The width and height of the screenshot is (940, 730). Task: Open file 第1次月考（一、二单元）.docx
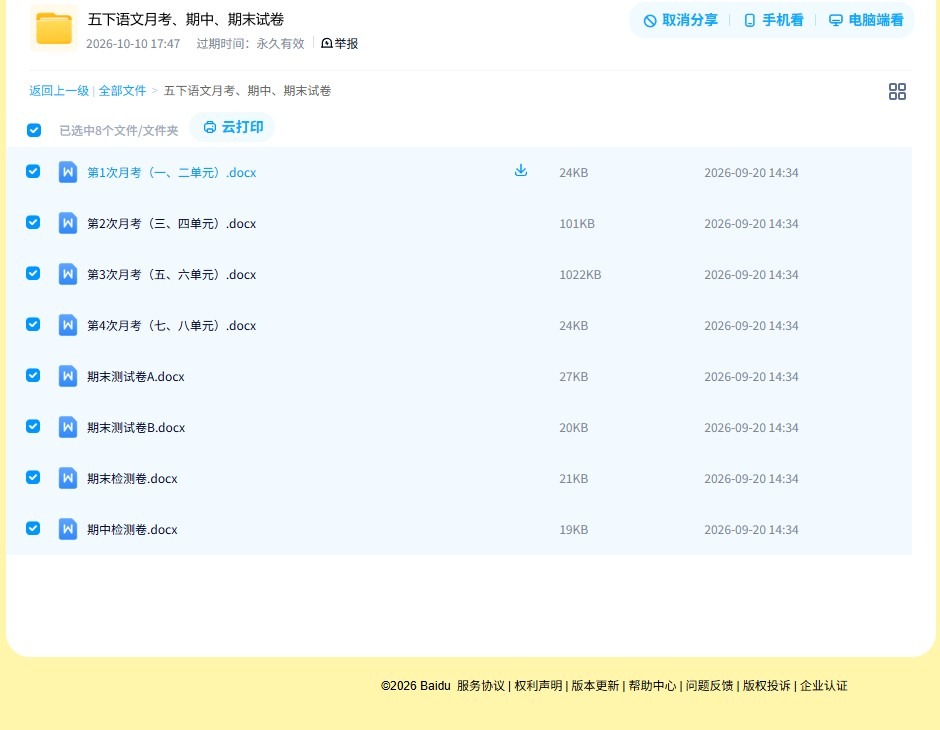[171, 173]
